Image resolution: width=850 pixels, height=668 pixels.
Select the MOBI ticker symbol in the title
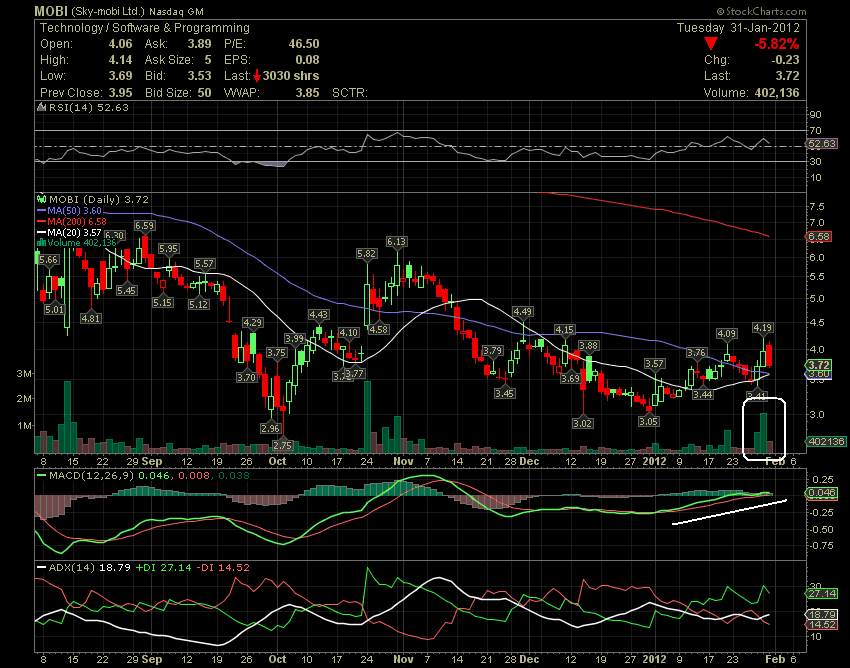coord(51,11)
